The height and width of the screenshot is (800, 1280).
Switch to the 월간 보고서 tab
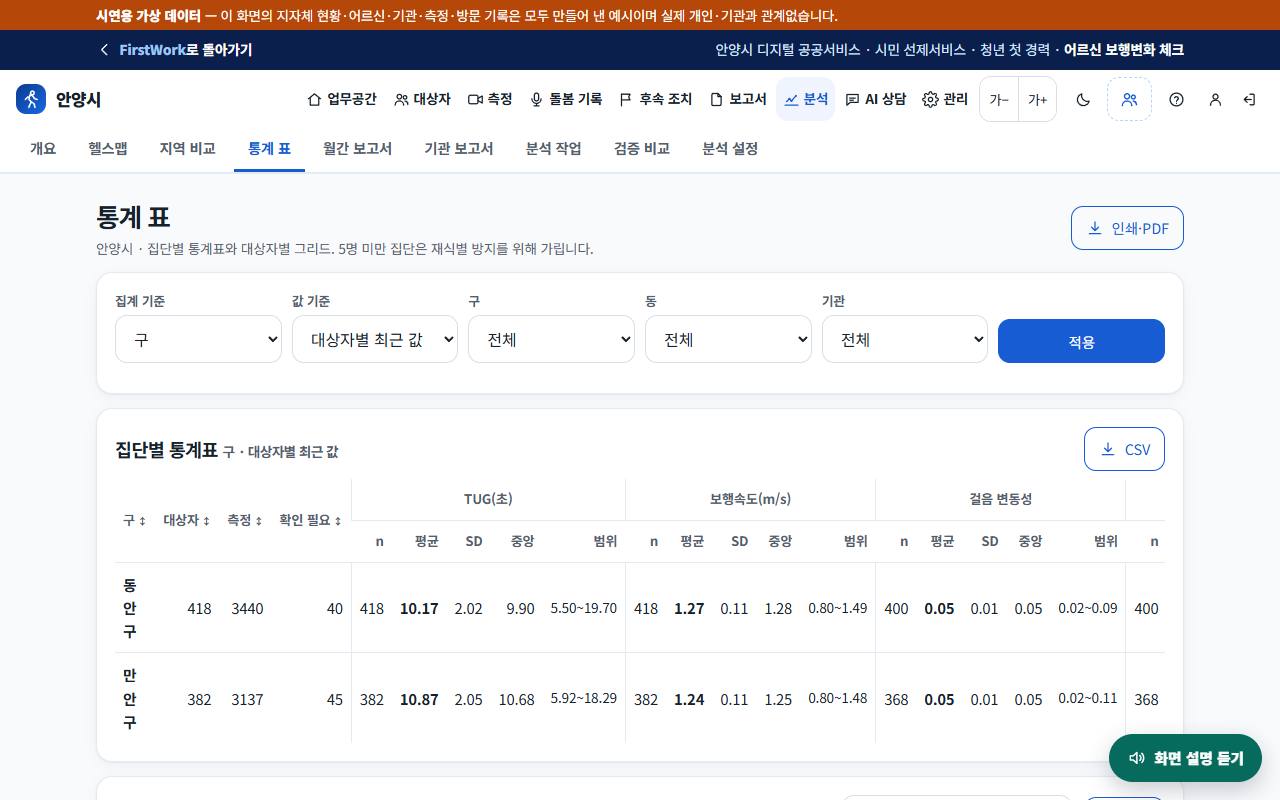coord(357,148)
